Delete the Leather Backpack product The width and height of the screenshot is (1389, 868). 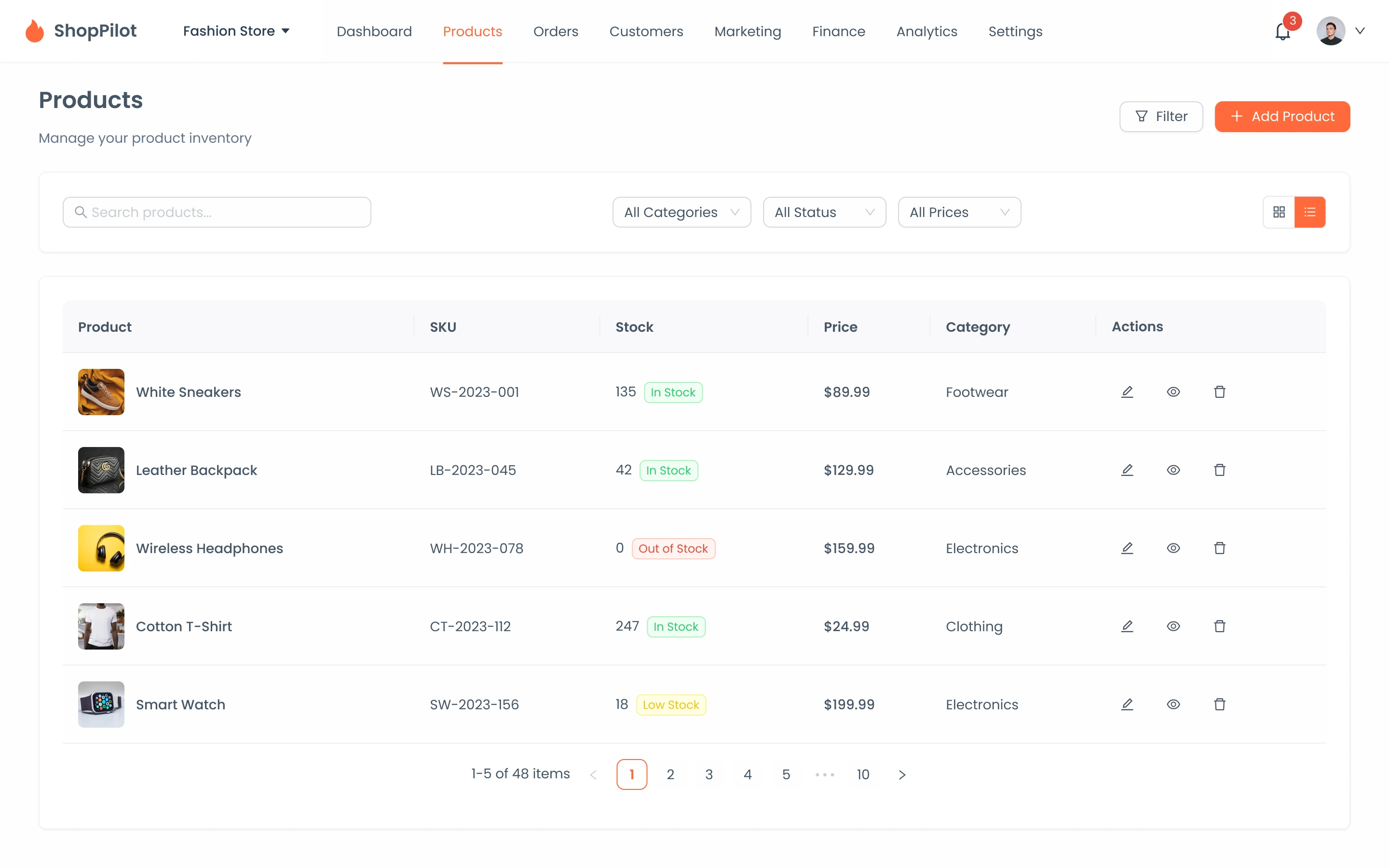tap(1219, 470)
